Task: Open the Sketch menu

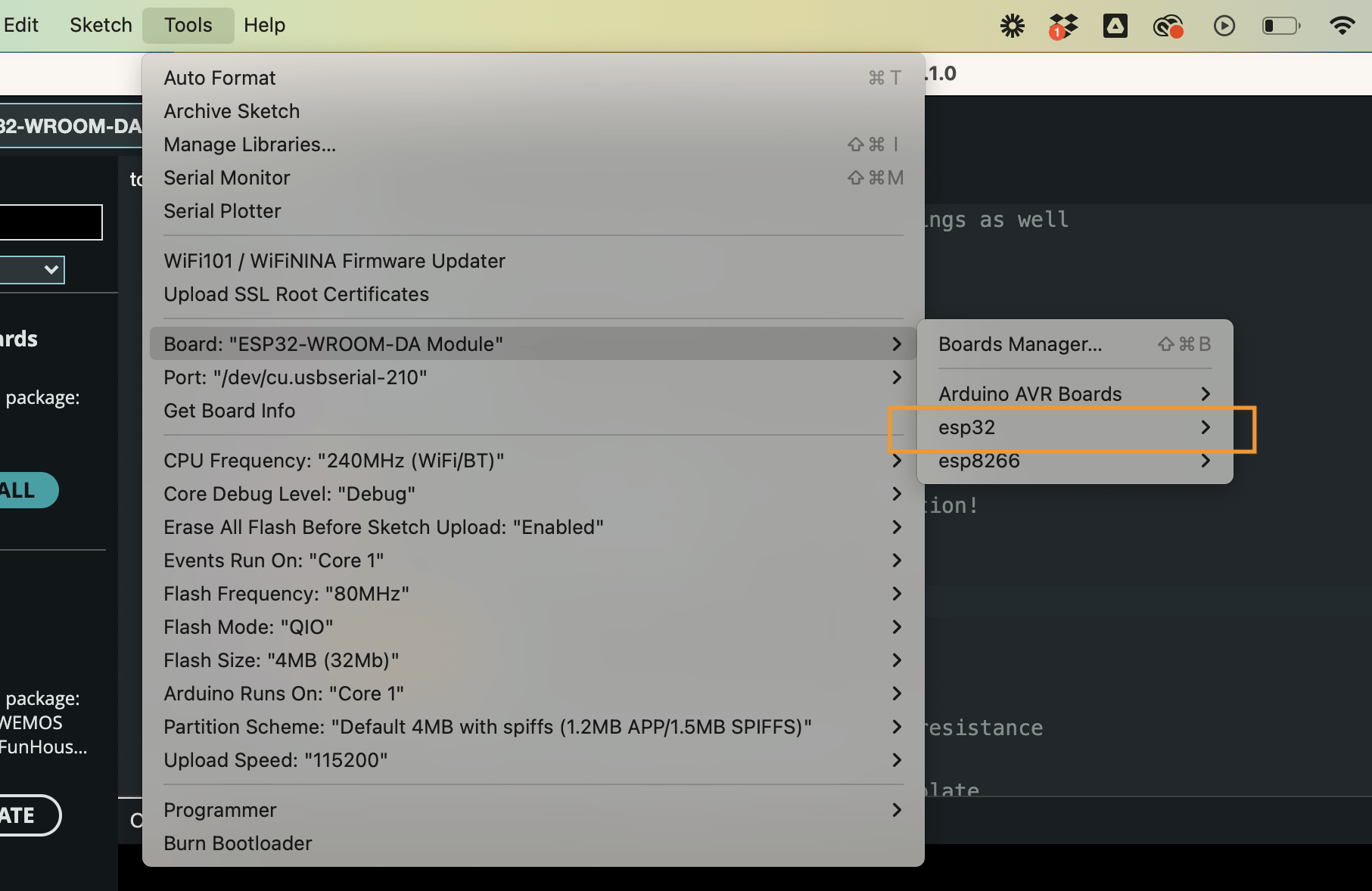Action: tap(101, 25)
